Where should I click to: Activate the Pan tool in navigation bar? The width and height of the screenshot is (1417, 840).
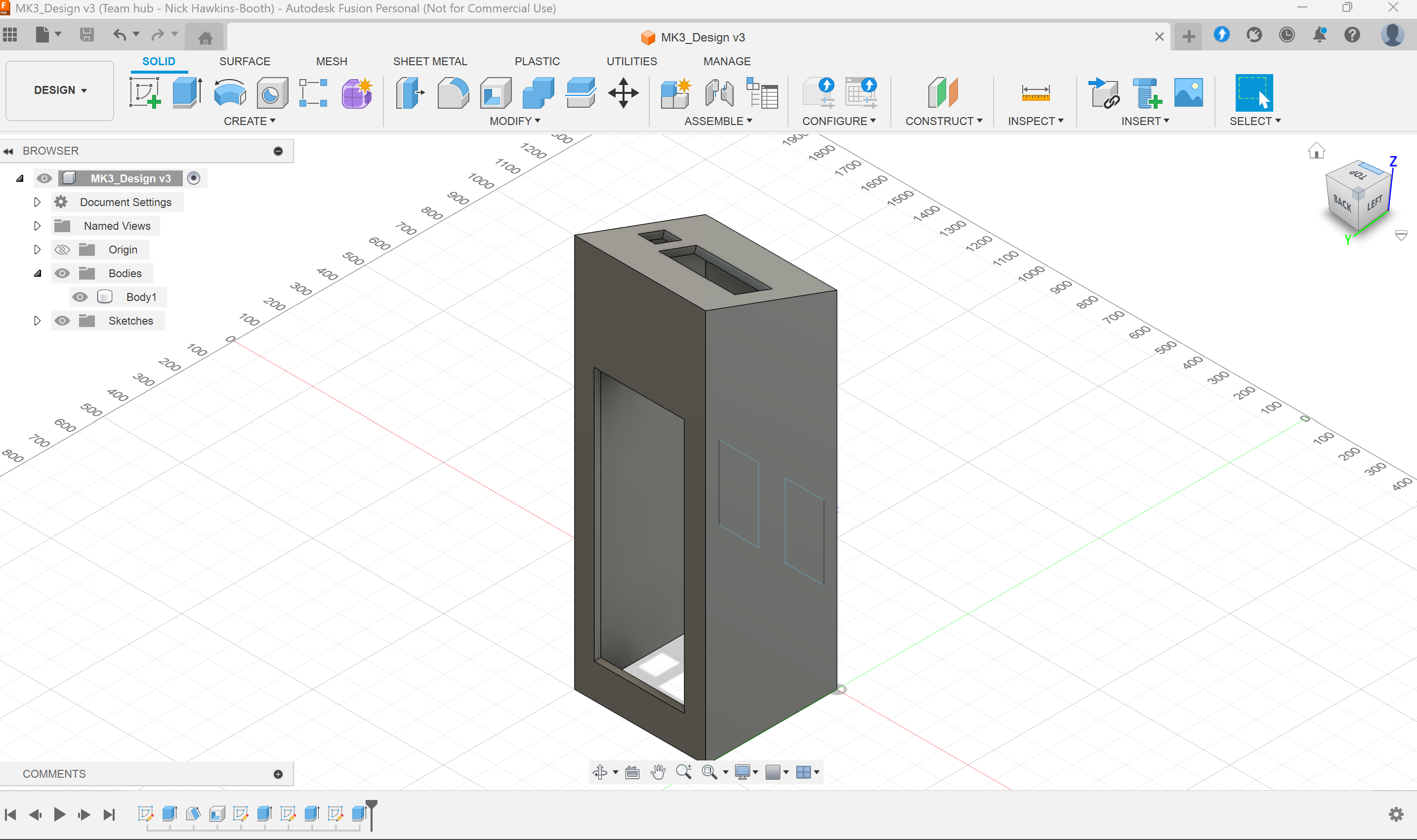pos(658,771)
